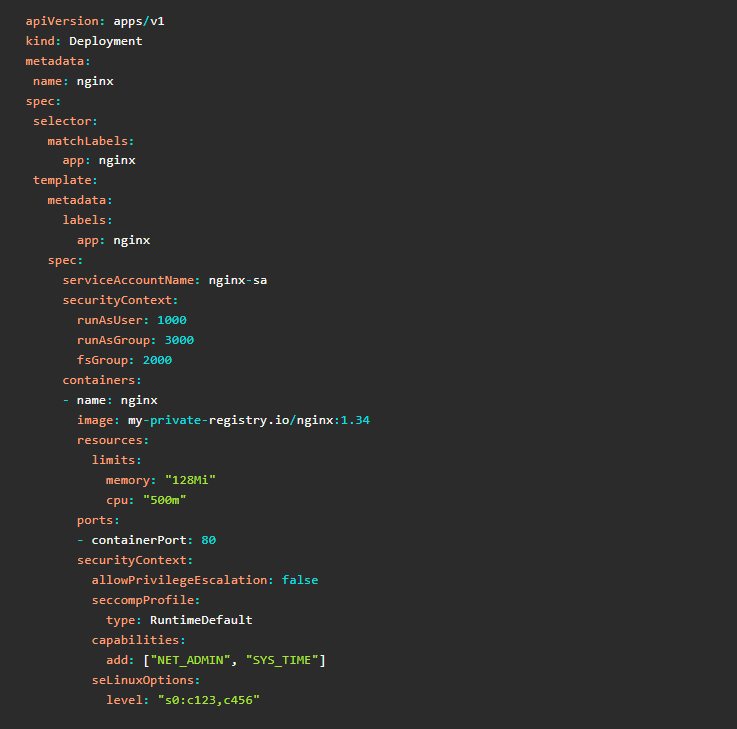The image size is (737, 729).
Task: Click the 'selector:' key
Action: coord(65,121)
